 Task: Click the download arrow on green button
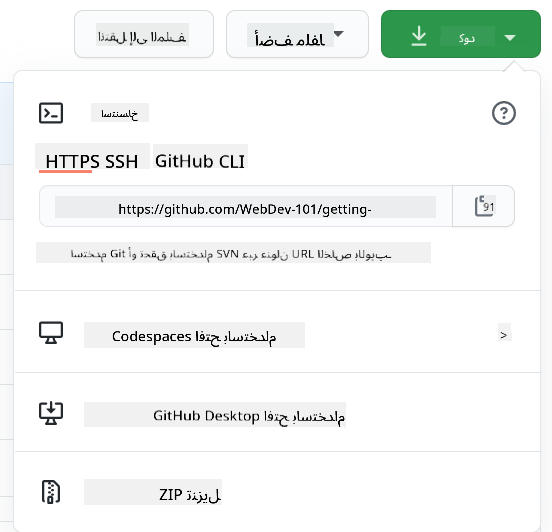pyautogui.click(x=419, y=36)
